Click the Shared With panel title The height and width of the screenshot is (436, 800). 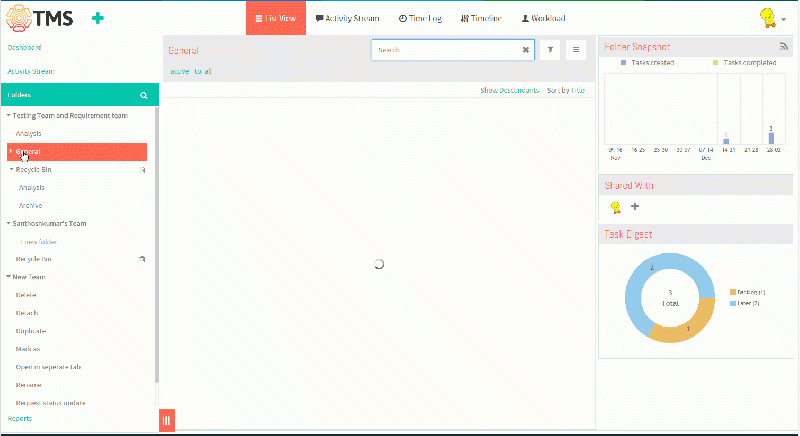[629, 186]
